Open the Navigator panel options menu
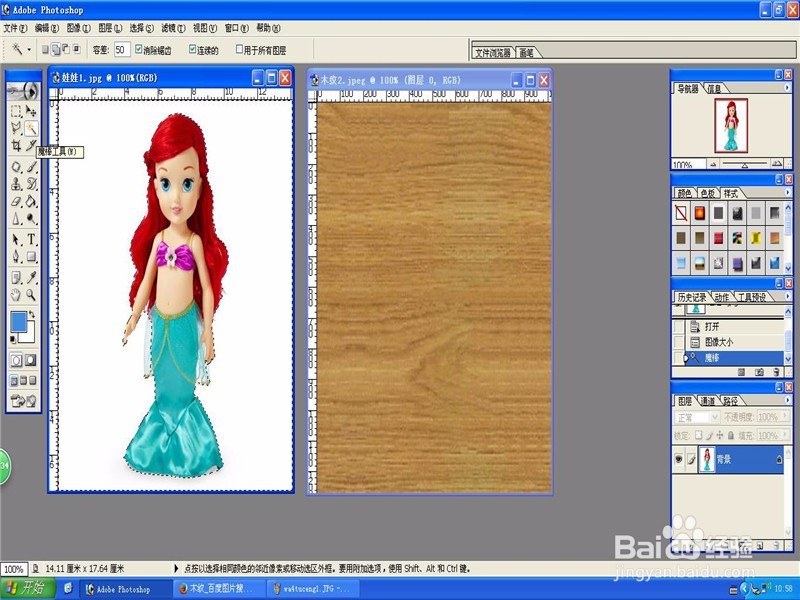Viewport: 800px width, 600px height. click(x=787, y=88)
